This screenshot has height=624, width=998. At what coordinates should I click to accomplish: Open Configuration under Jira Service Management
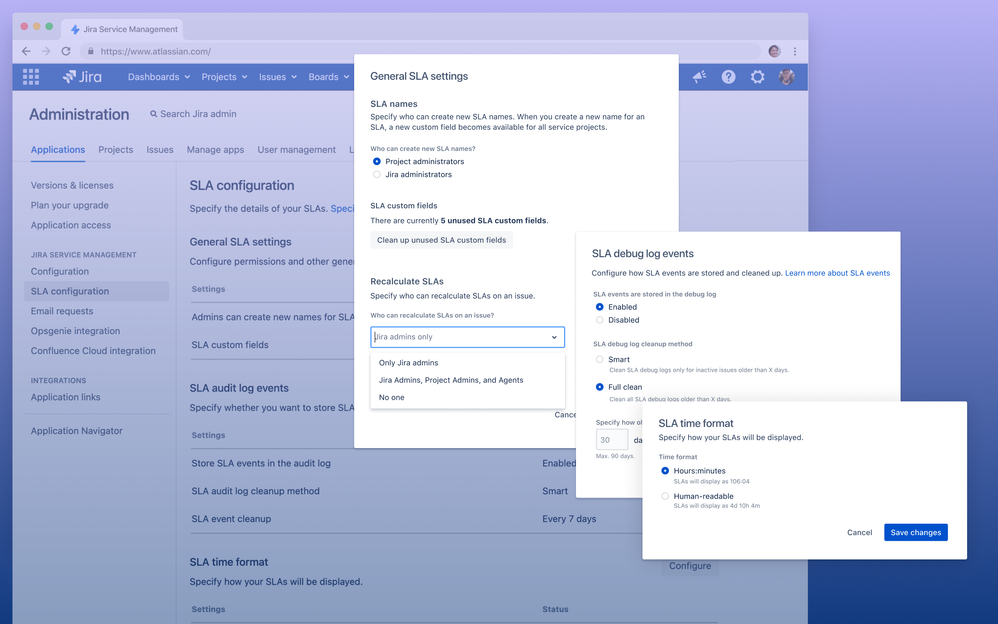[60, 271]
